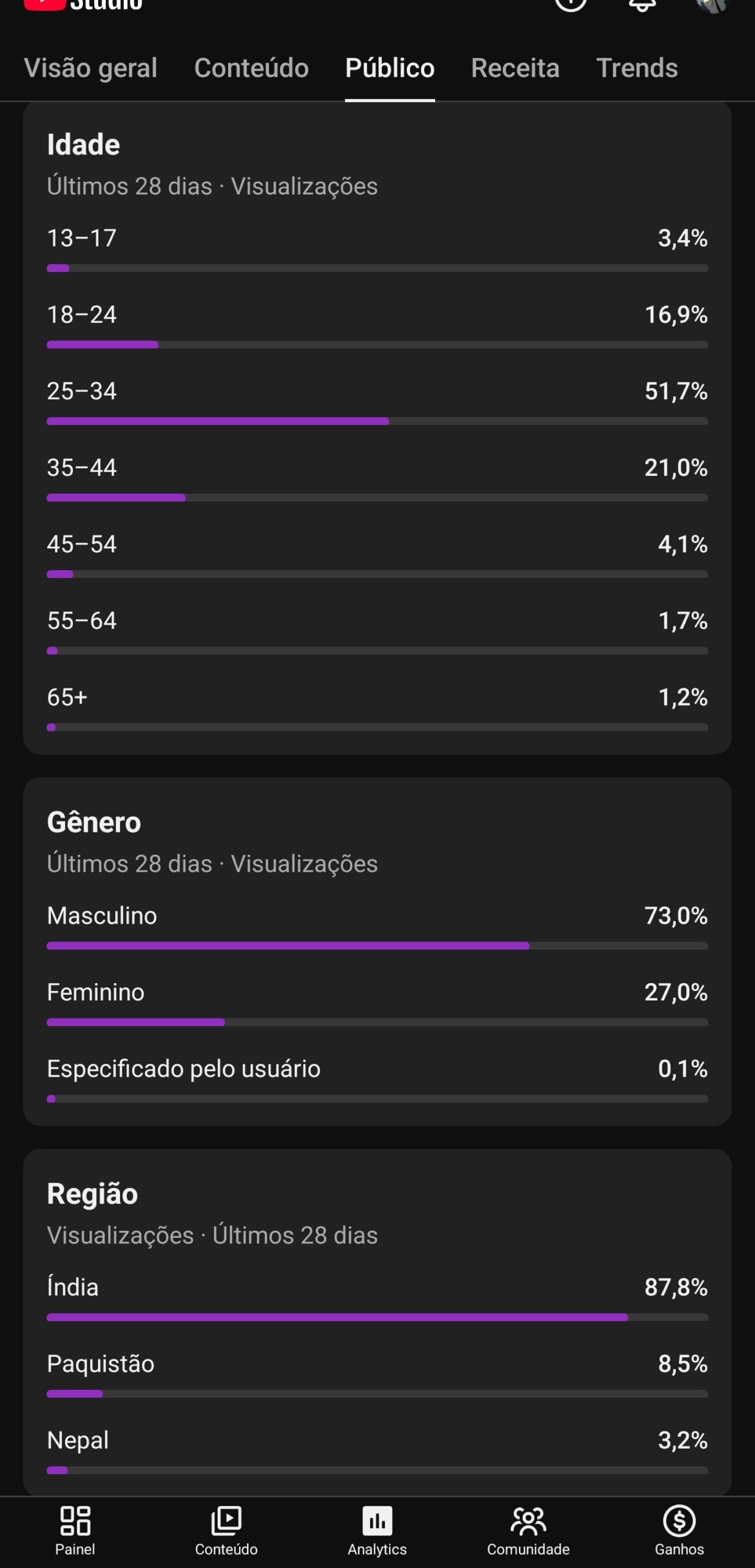Select the Analytics bar chart icon
This screenshot has height=1568, width=755.
pos(377,1521)
